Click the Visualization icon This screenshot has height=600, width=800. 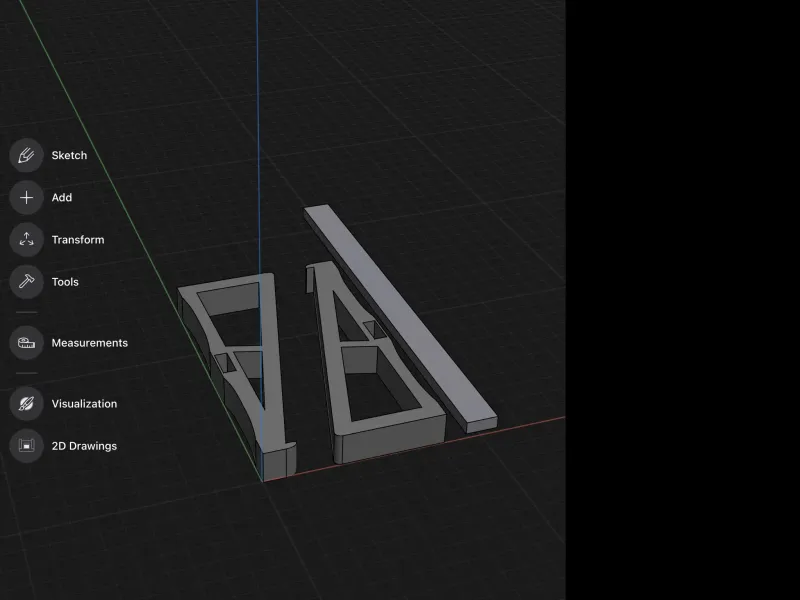pyautogui.click(x=27, y=404)
